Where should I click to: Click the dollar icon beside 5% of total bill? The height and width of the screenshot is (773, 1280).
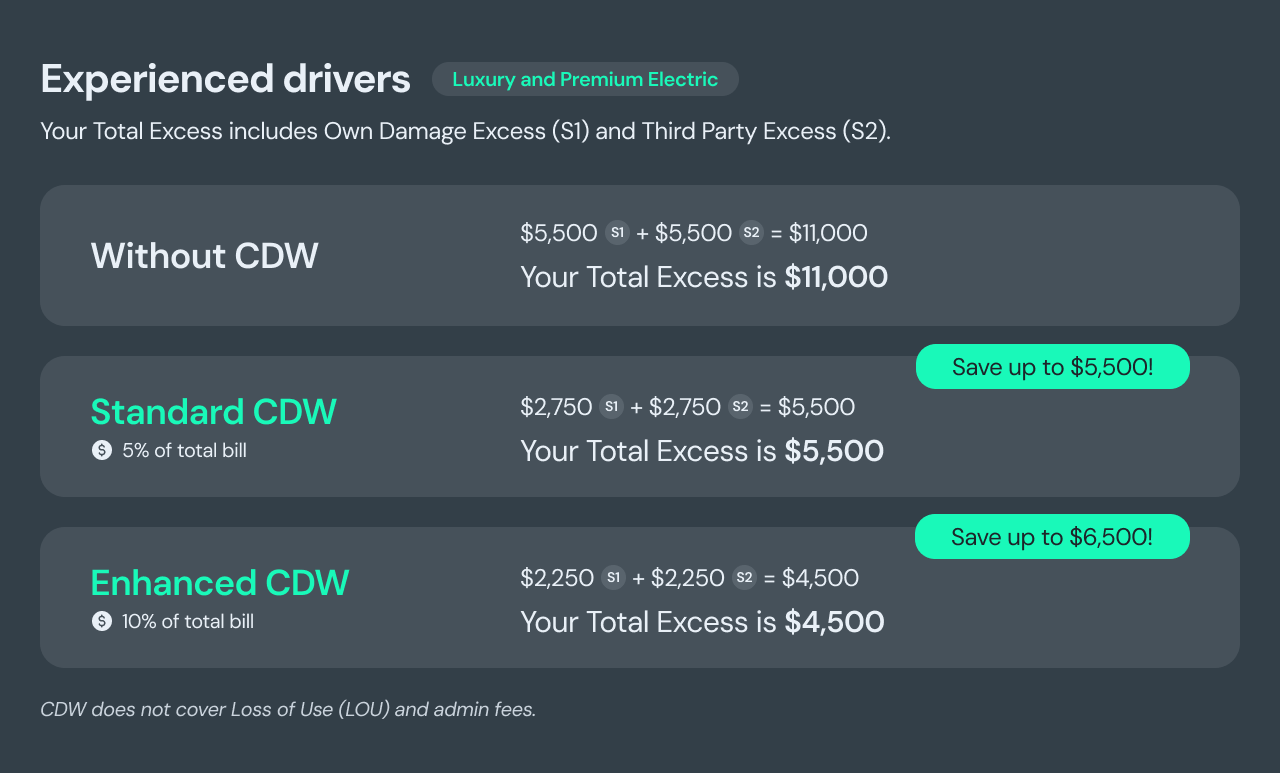[x=101, y=451]
